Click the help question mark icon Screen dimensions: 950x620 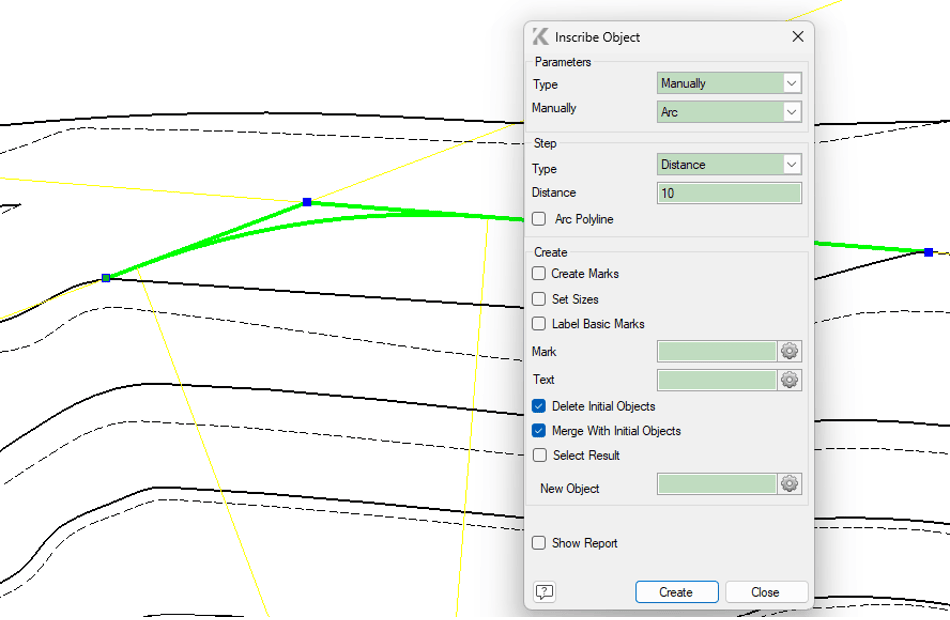click(x=544, y=592)
